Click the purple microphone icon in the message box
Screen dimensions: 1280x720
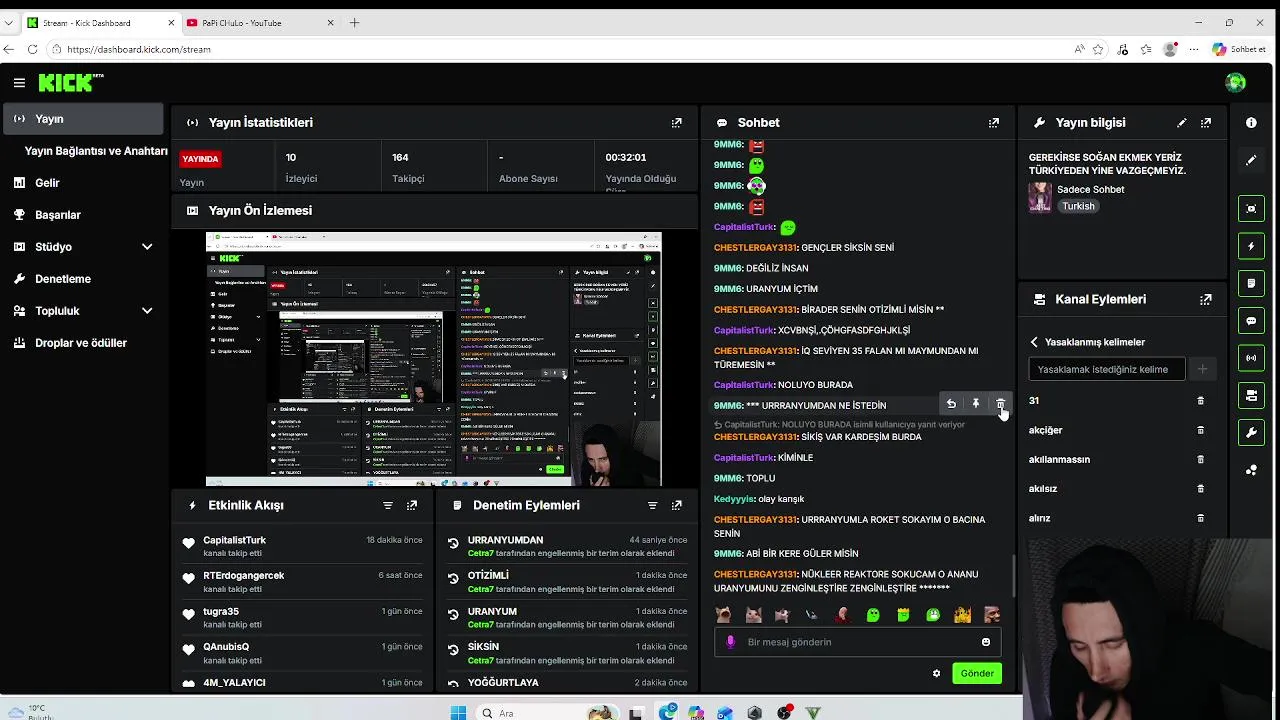(730, 642)
